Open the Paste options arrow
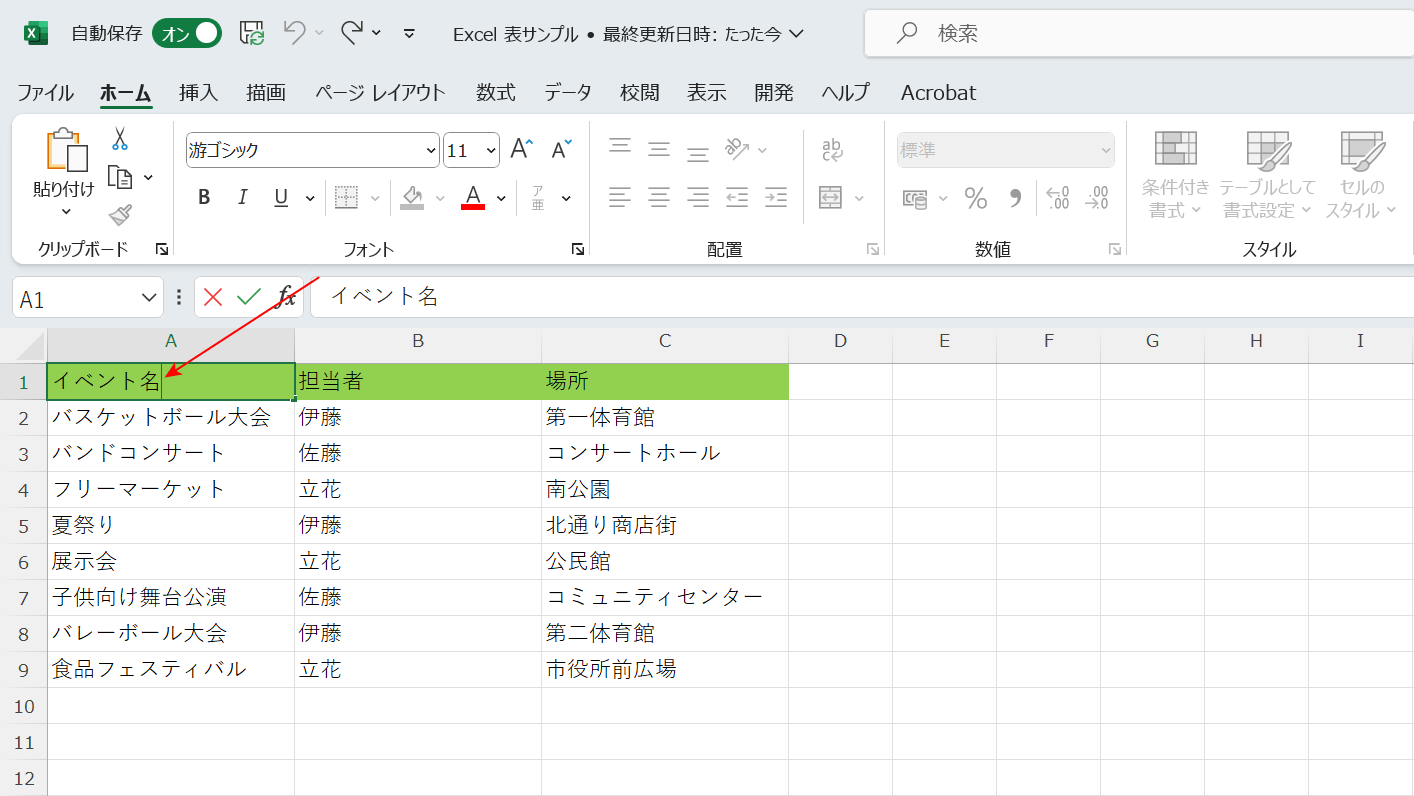The width and height of the screenshot is (1414, 796). (66, 211)
